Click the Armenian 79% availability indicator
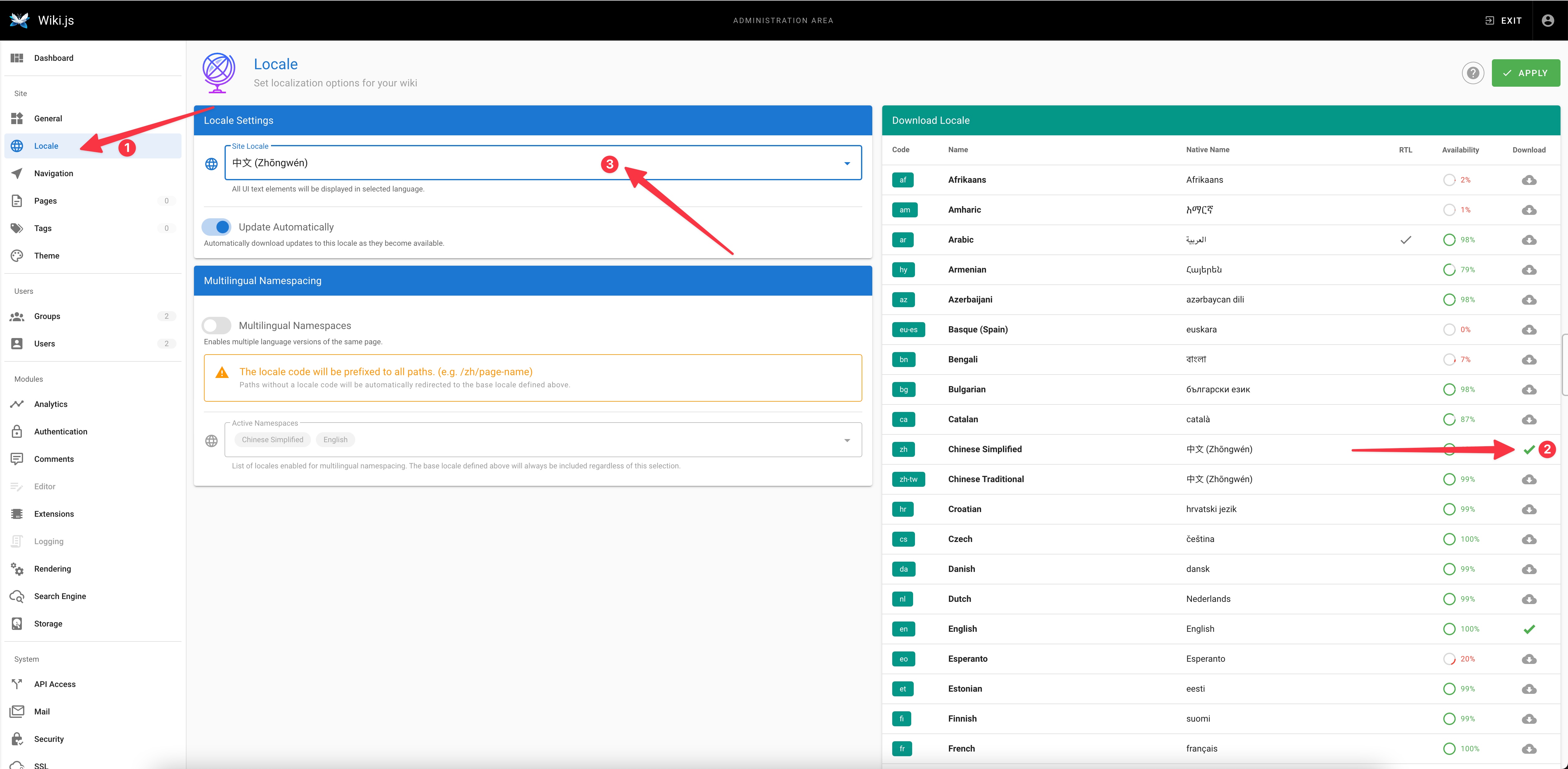Image resolution: width=1568 pixels, height=769 pixels. (1459, 270)
